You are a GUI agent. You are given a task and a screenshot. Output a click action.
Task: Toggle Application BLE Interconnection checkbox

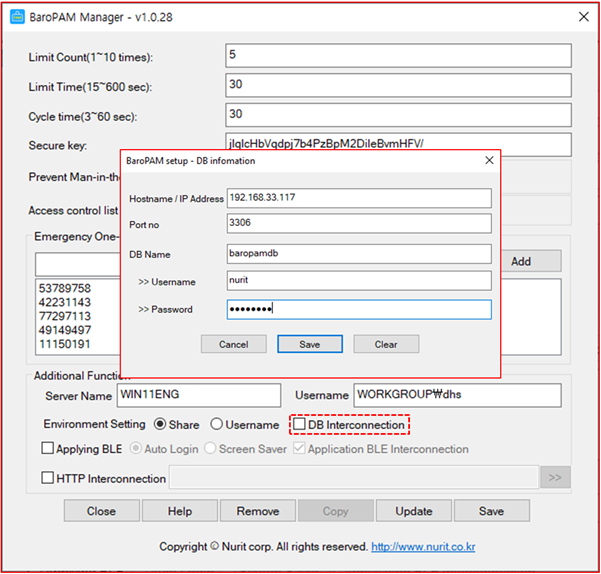[x=299, y=448]
